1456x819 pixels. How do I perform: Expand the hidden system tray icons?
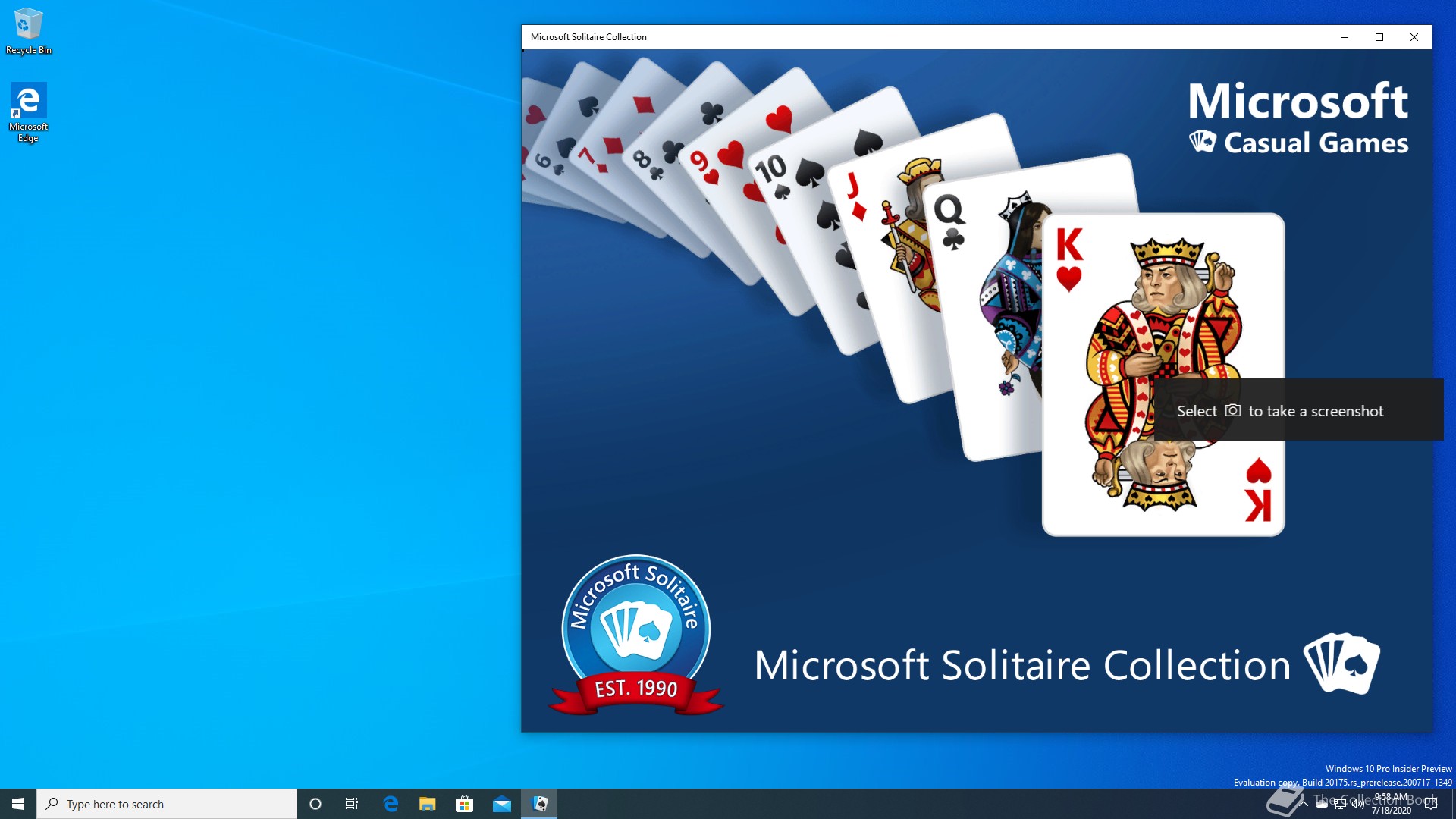coord(1304,803)
